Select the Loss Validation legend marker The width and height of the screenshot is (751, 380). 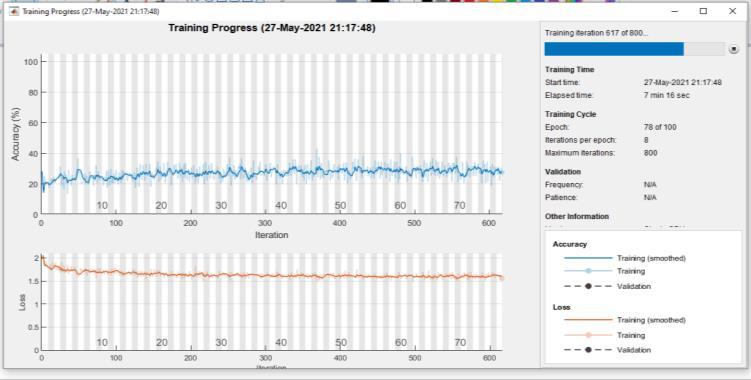point(589,350)
